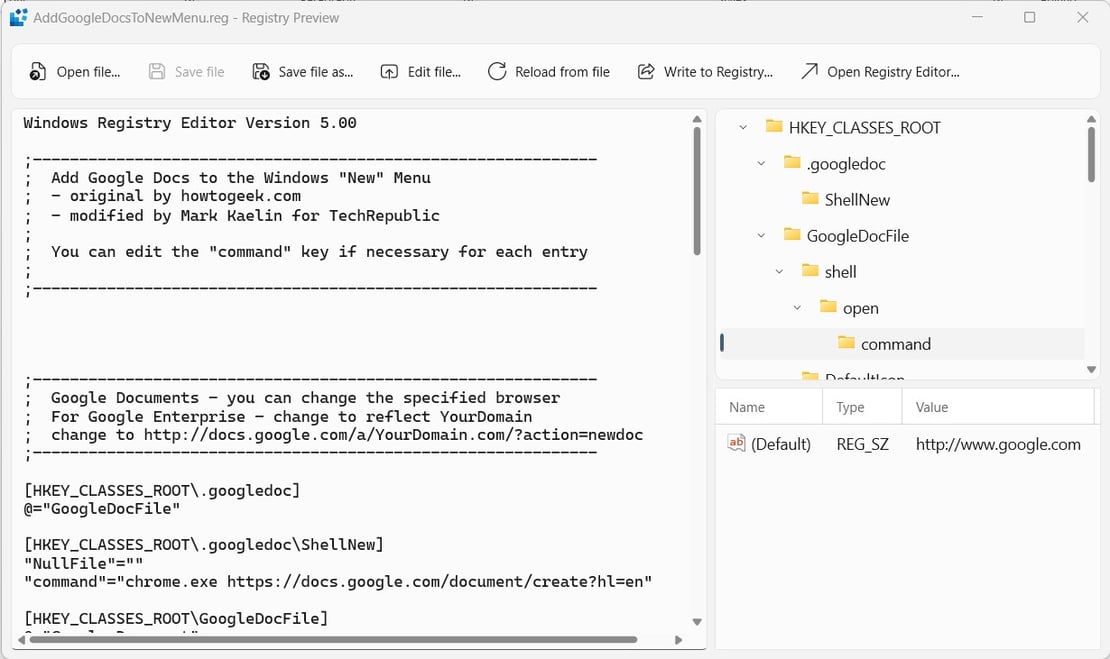Screen dimensions: 1110x659
Task: Click the editor scroll down arrow
Action: (x=697, y=622)
